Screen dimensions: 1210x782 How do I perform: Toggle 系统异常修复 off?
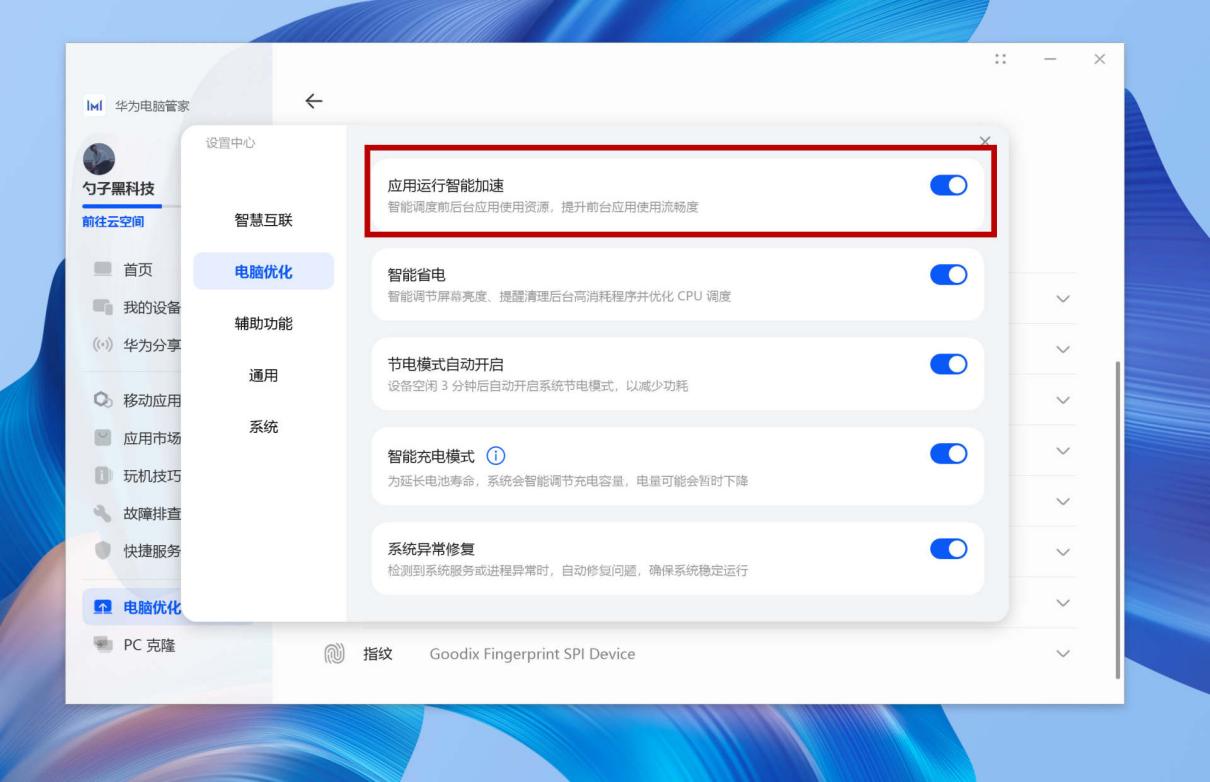pos(951,549)
